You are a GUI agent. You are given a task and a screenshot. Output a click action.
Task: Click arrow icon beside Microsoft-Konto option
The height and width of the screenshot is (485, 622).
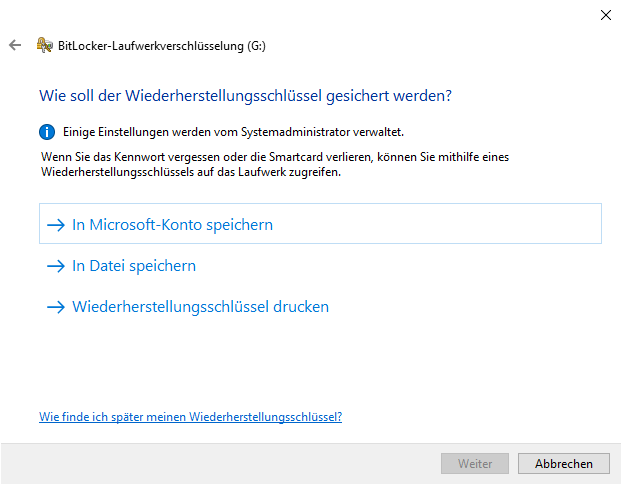point(55,225)
